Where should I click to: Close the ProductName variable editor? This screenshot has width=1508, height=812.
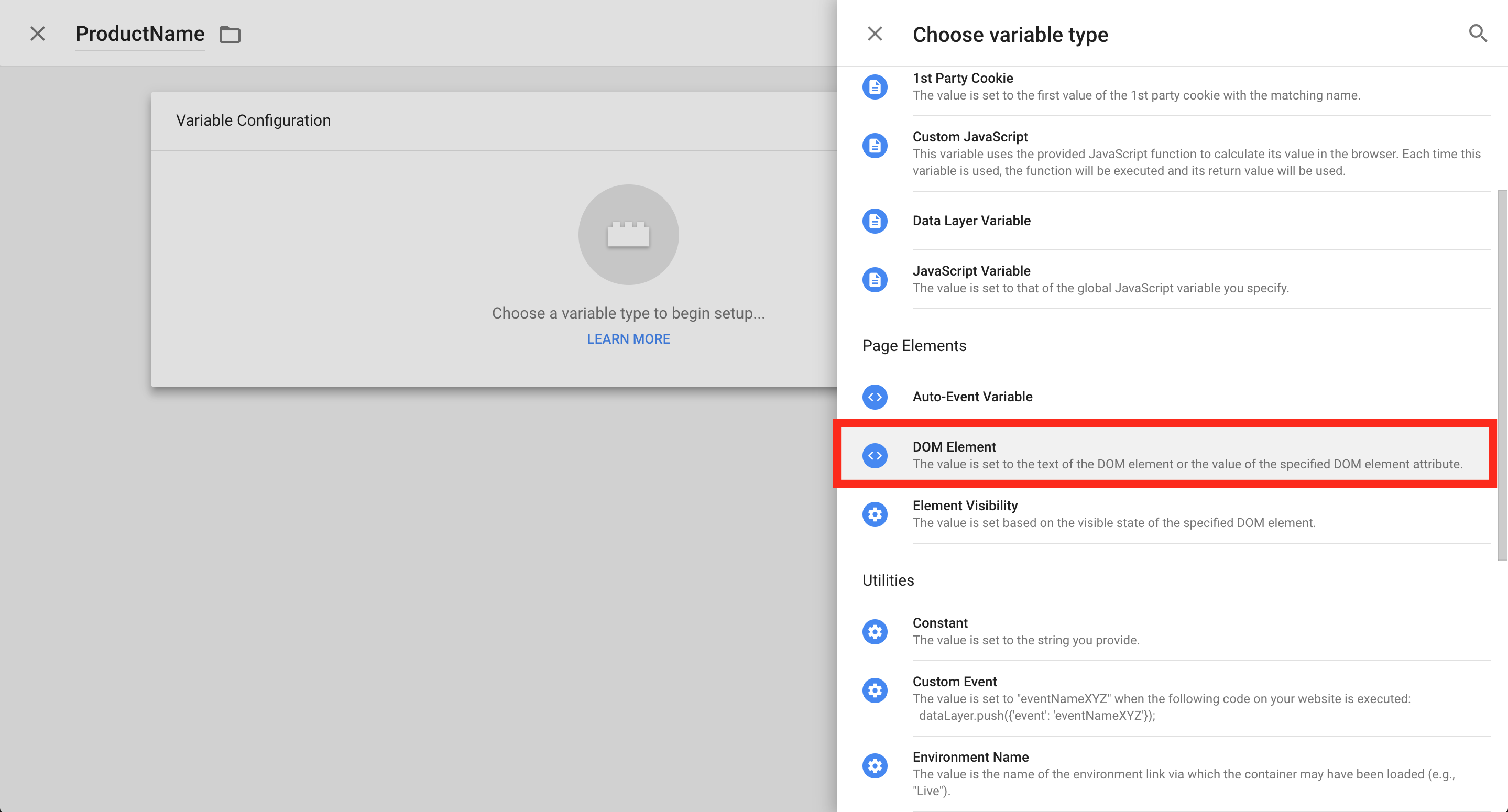coord(38,34)
